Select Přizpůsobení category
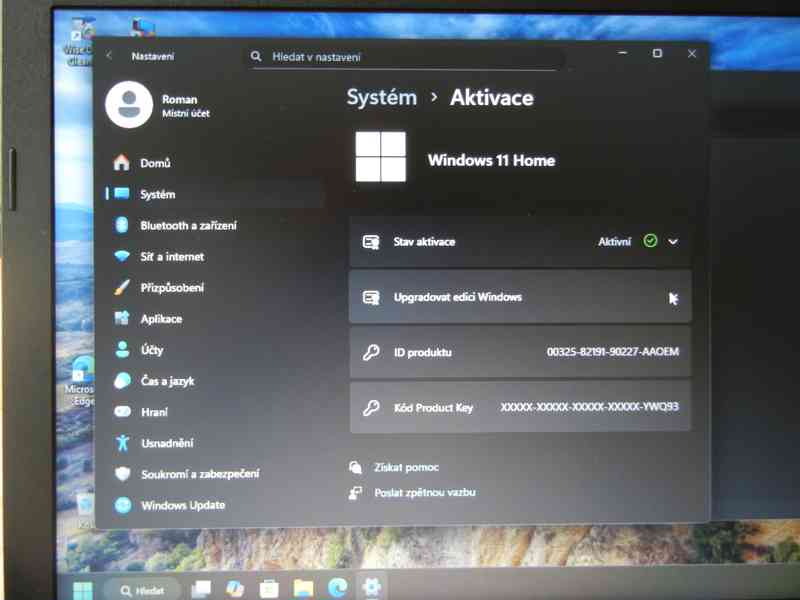Viewport: 800px width, 600px height. [x=172, y=288]
